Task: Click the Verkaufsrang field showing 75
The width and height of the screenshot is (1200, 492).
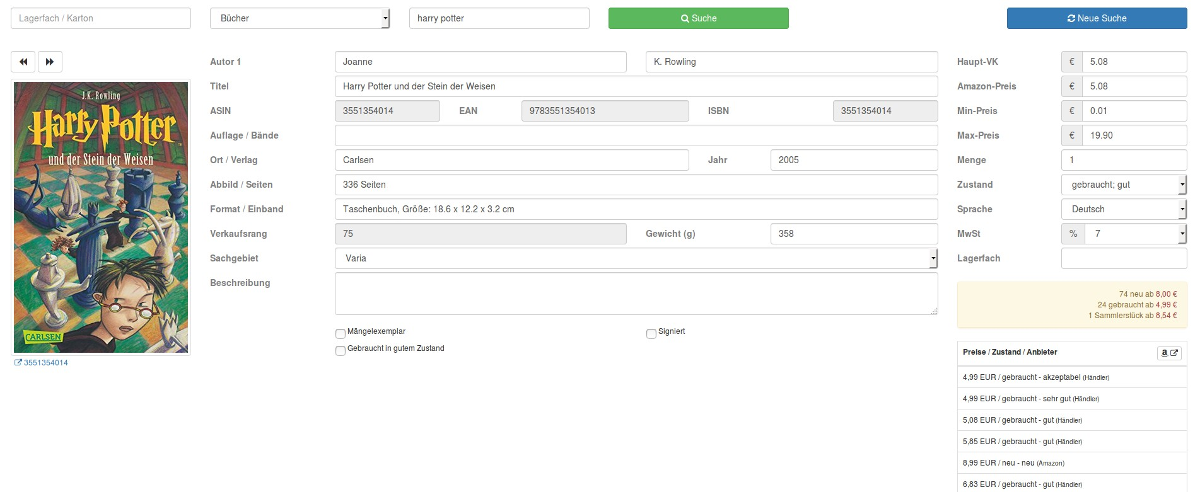Action: pyautogui.click(x=481, y=234)
